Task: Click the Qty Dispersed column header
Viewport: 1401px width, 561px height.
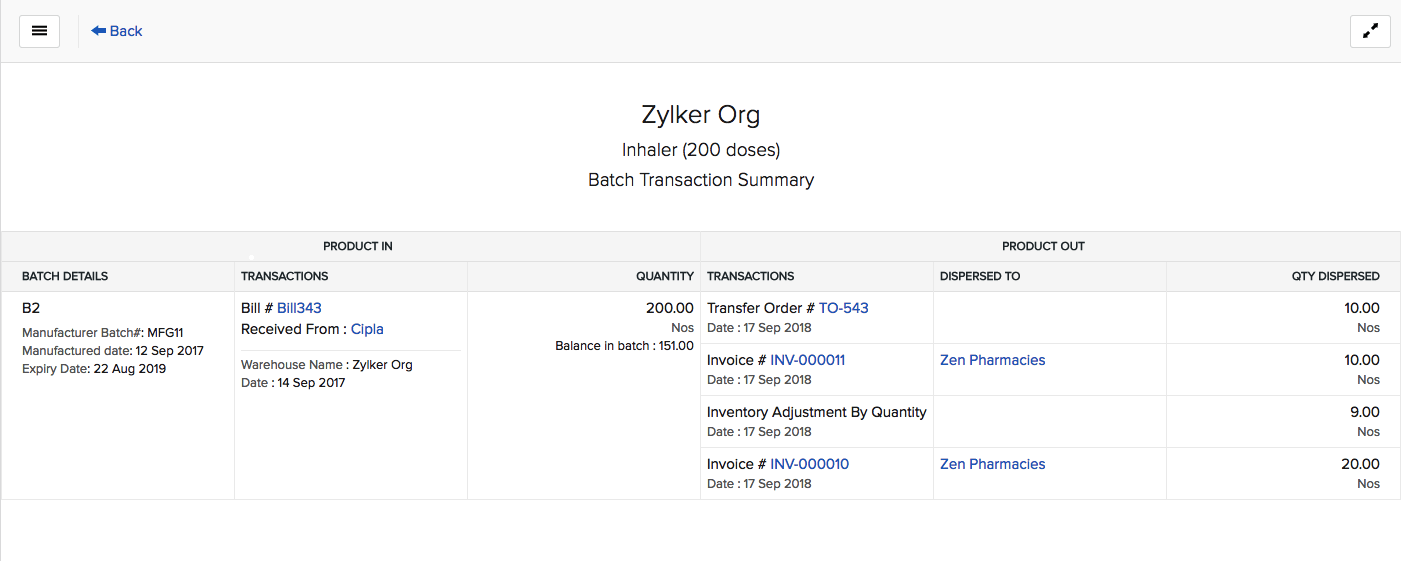Action: click(x=1335, y=276)
